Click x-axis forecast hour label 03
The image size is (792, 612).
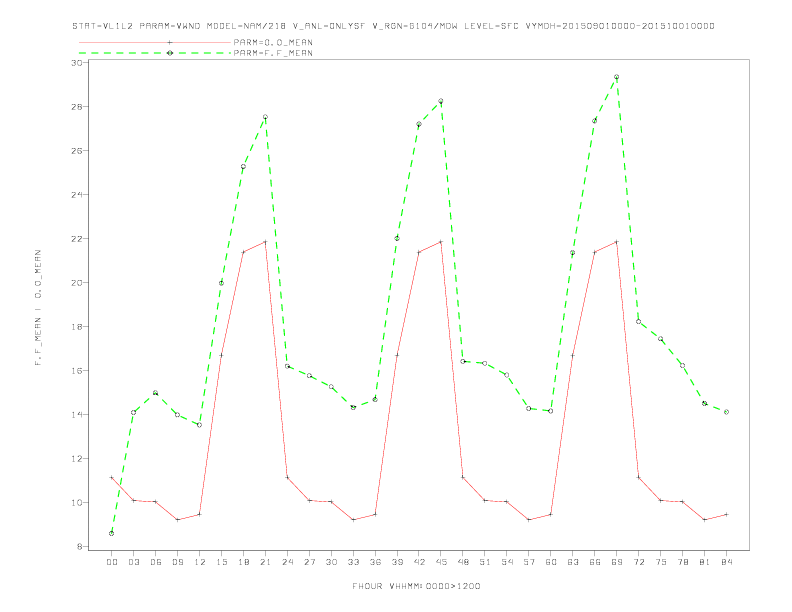[x=133, y=562]
